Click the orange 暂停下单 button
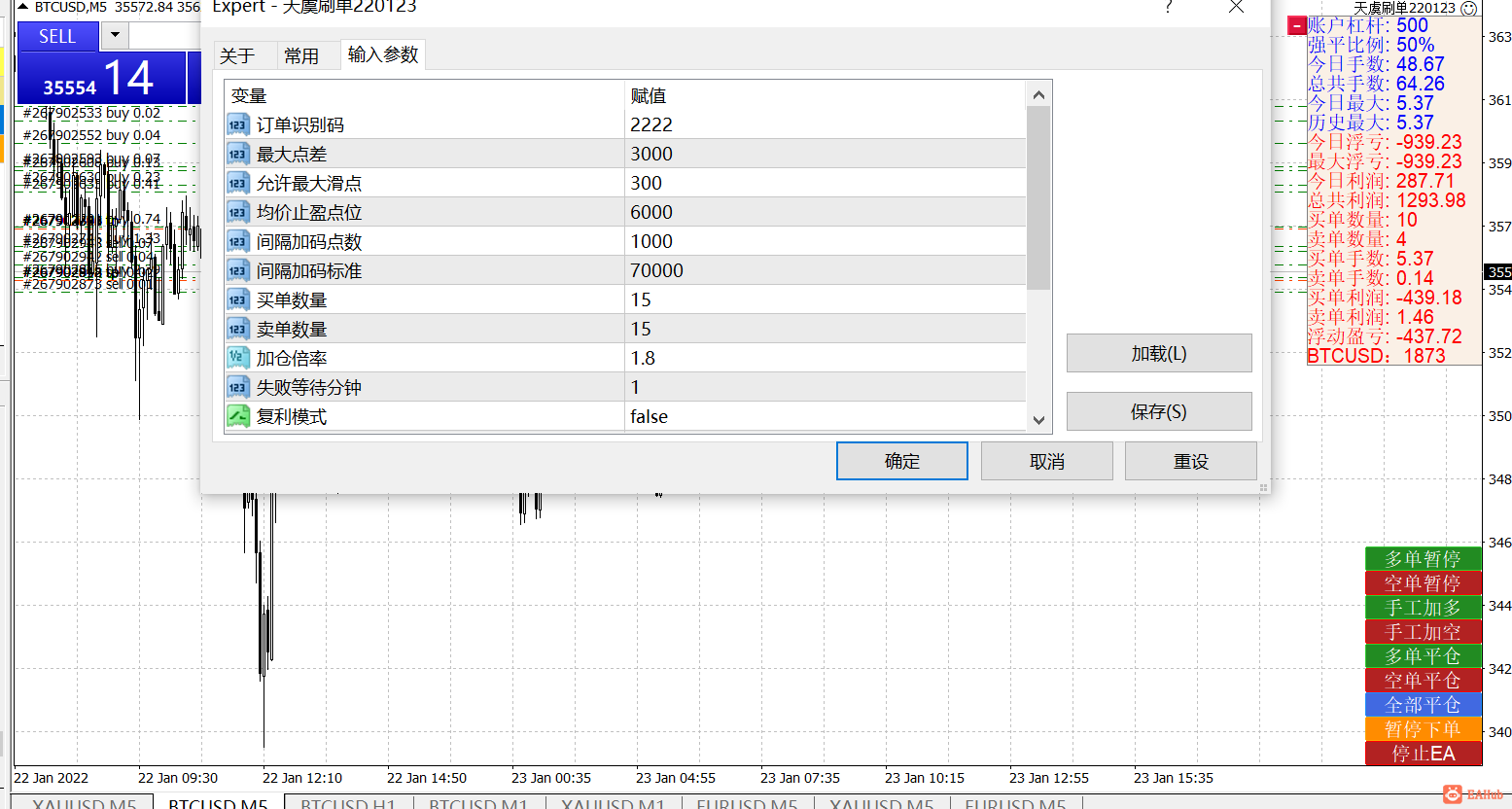The height and width of the screenshot is (809, 1512). (1423, 729)
